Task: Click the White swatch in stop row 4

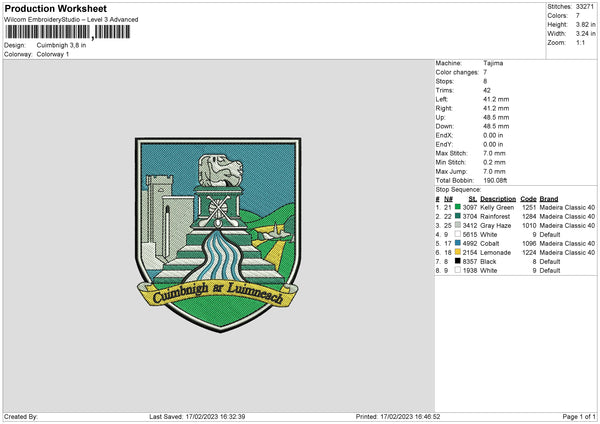Action: click(x=458, y=234)
